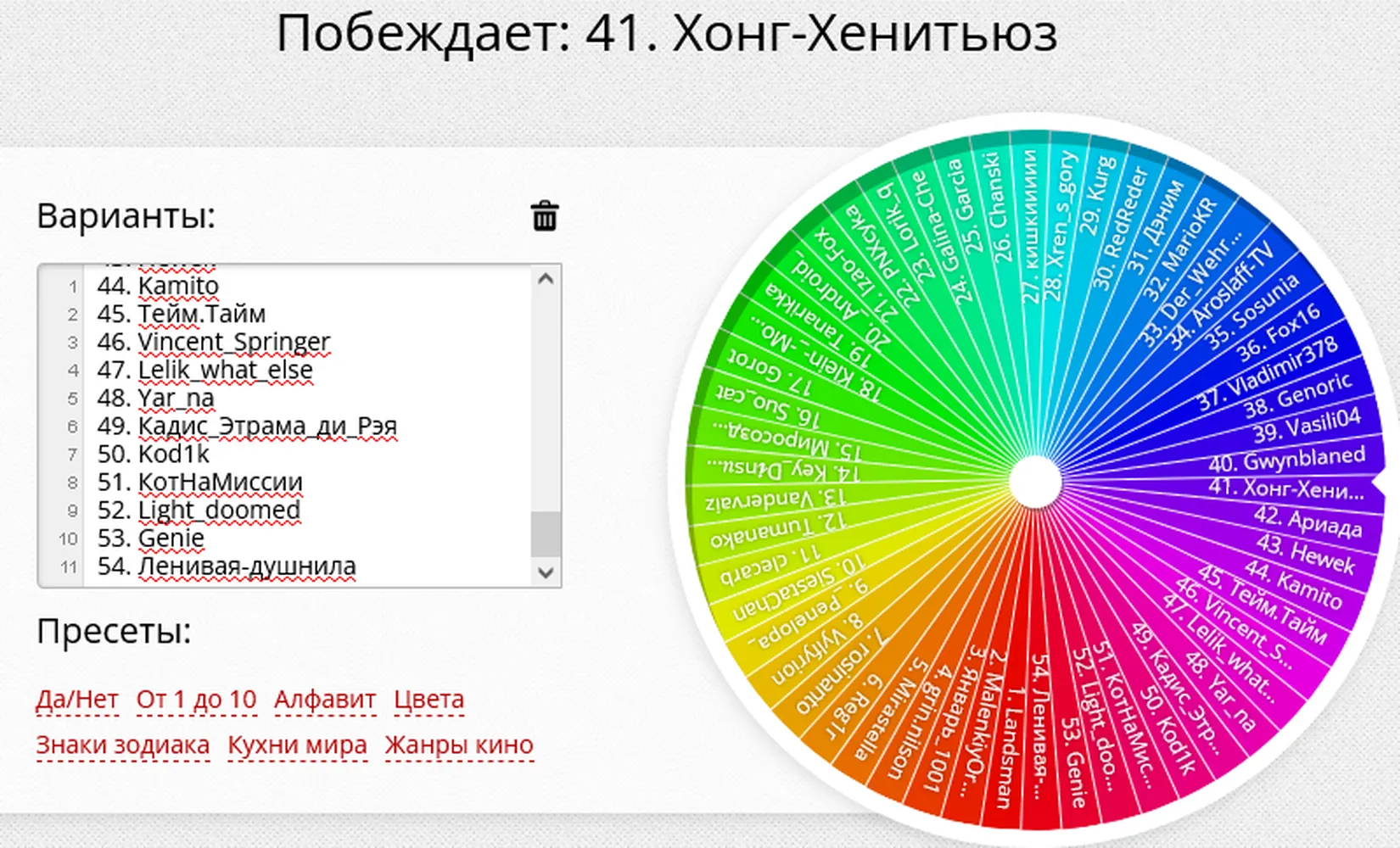This screenshot has height=848, width=1400.
Task: Click wheel segment '43. Hewek'
Action: 1306,554
